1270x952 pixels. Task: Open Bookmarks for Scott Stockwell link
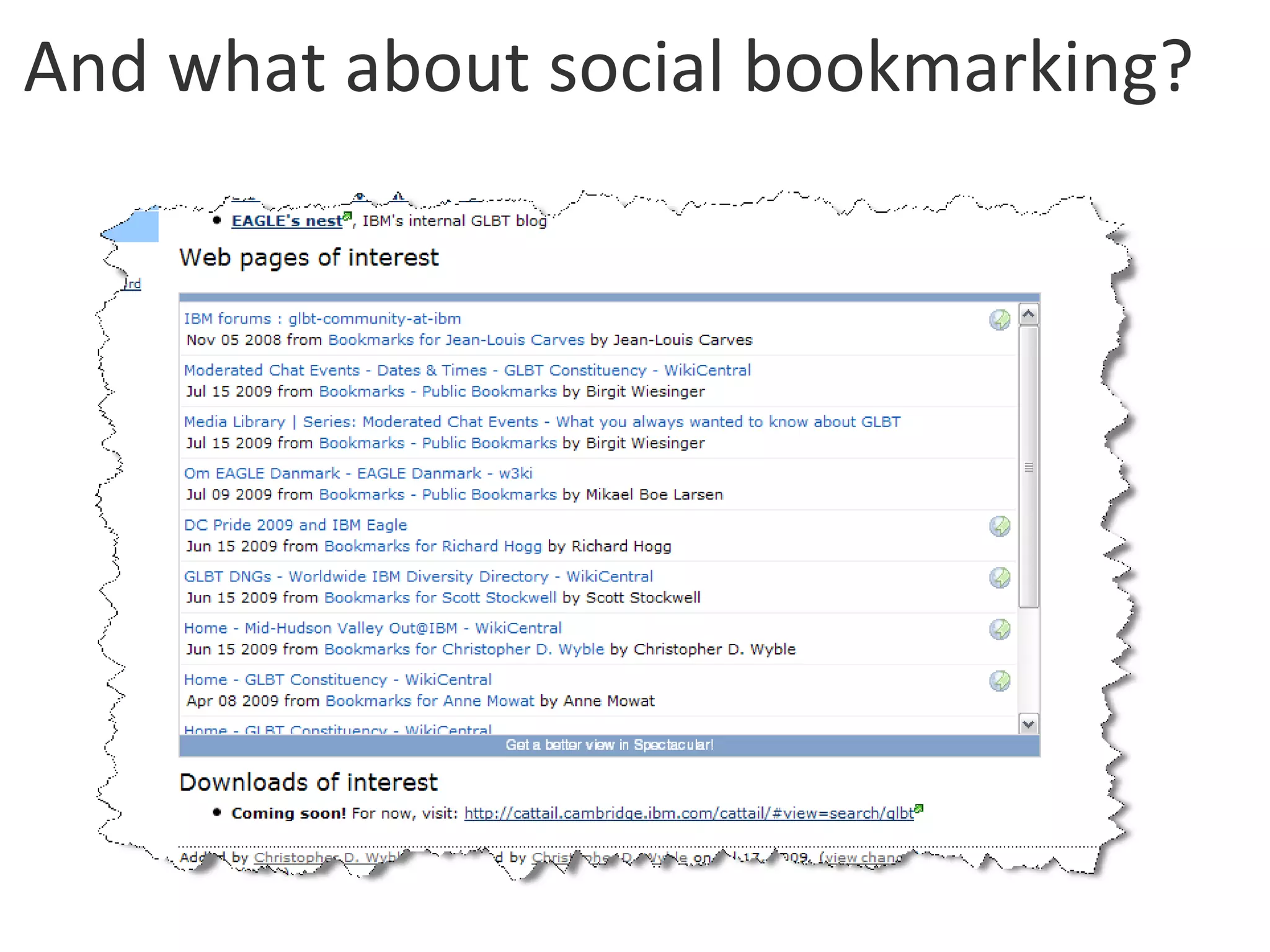pyautogui.click(x=440, y=597)
